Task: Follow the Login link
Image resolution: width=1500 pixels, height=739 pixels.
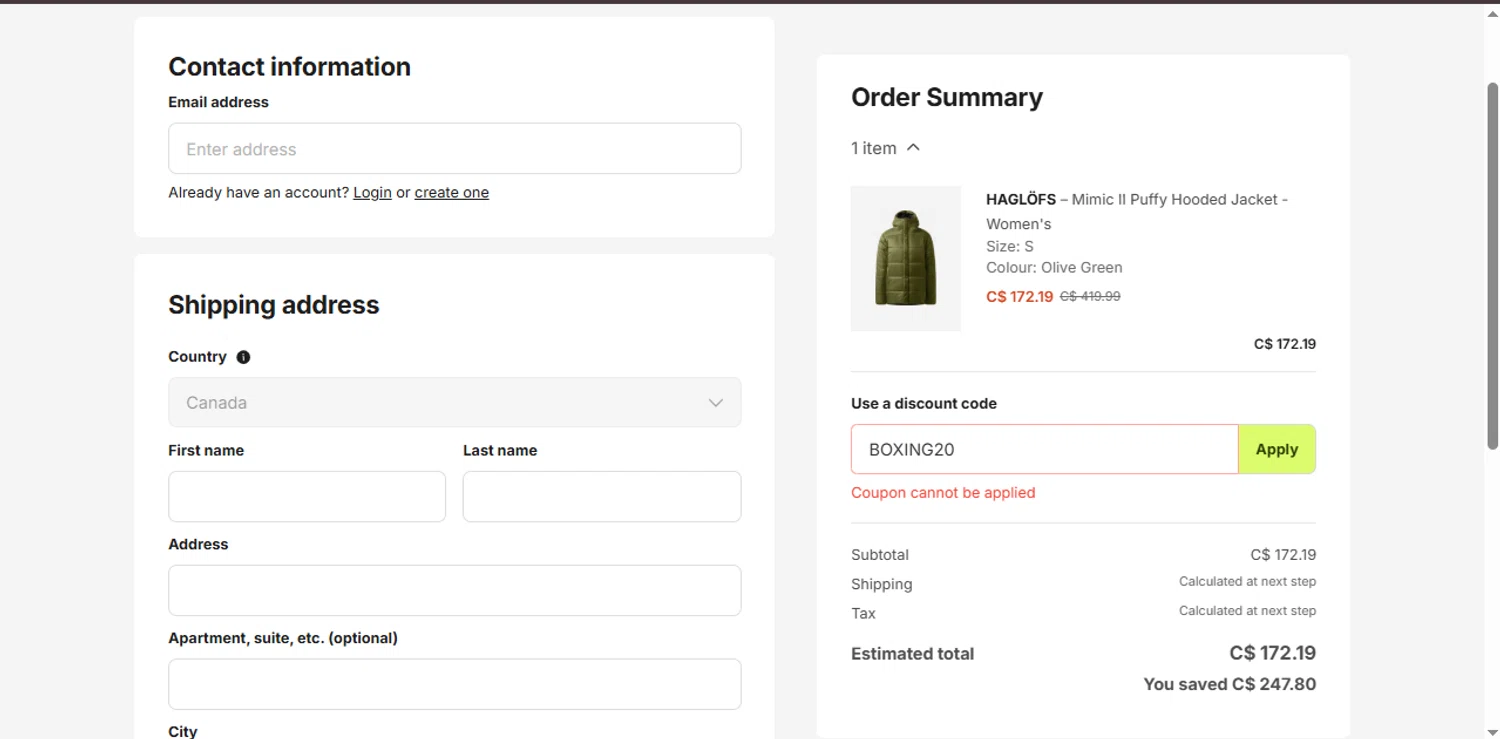Action: pos(372,193)
